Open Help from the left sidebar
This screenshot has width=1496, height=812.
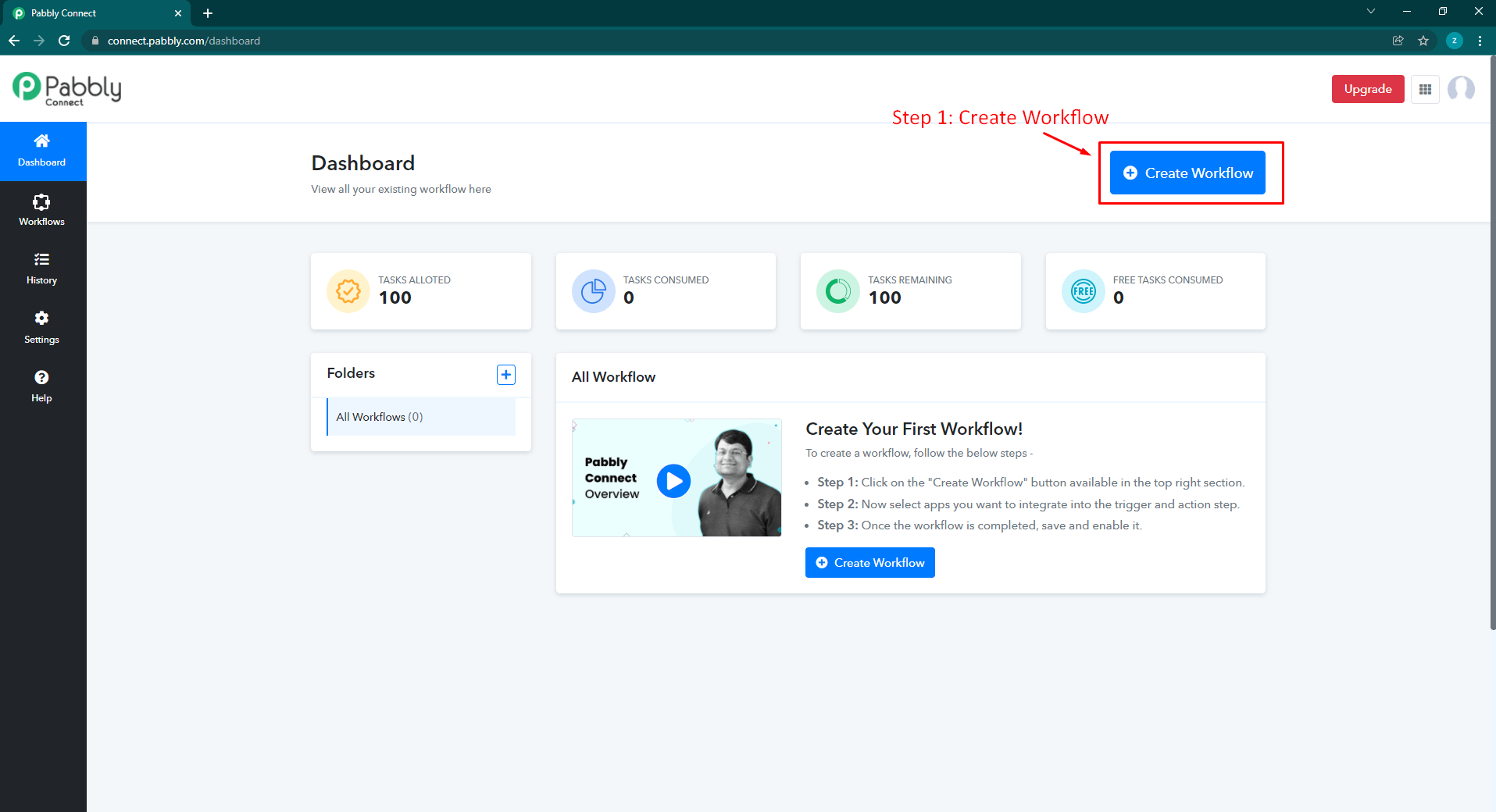tap(41, 385)
